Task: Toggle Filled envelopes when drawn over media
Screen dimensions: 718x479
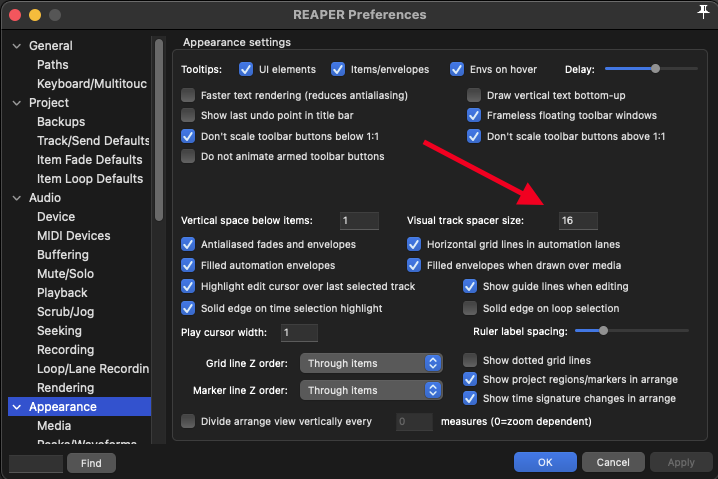Action: tap(414, 265)
